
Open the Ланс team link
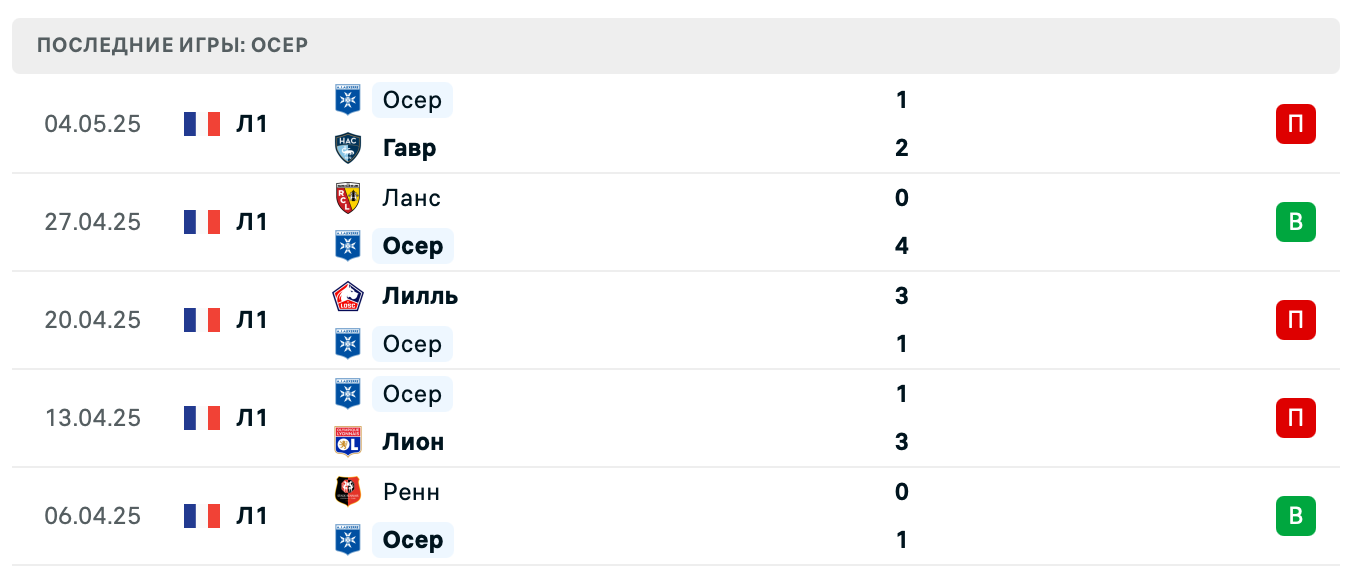[x=411, y=198]
